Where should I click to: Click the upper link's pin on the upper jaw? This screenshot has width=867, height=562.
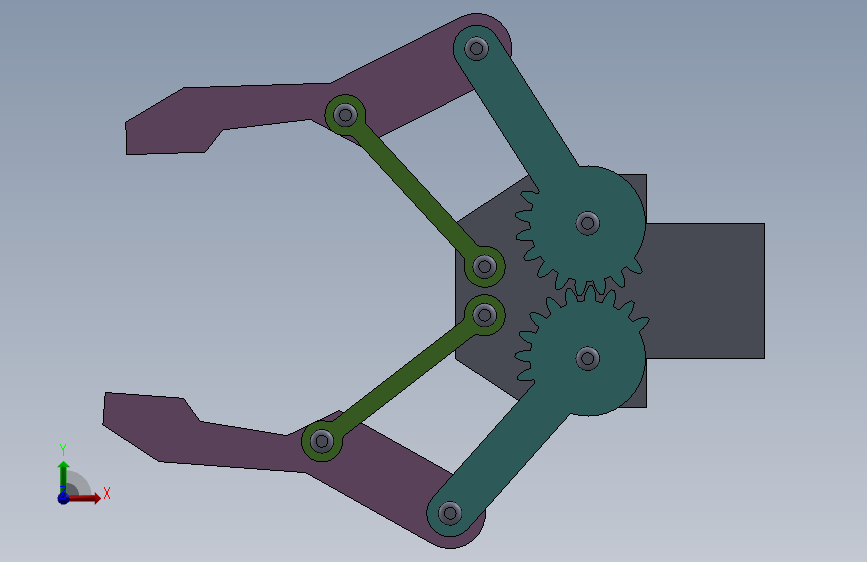pyautogui.click(x=346, y=115)
